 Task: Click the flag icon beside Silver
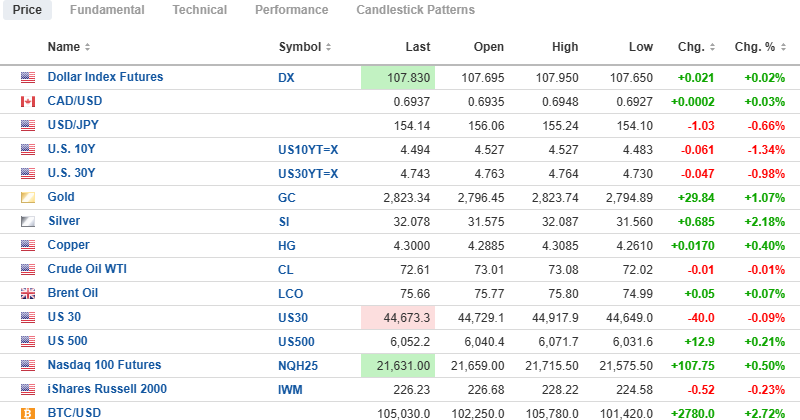(28, 222)
